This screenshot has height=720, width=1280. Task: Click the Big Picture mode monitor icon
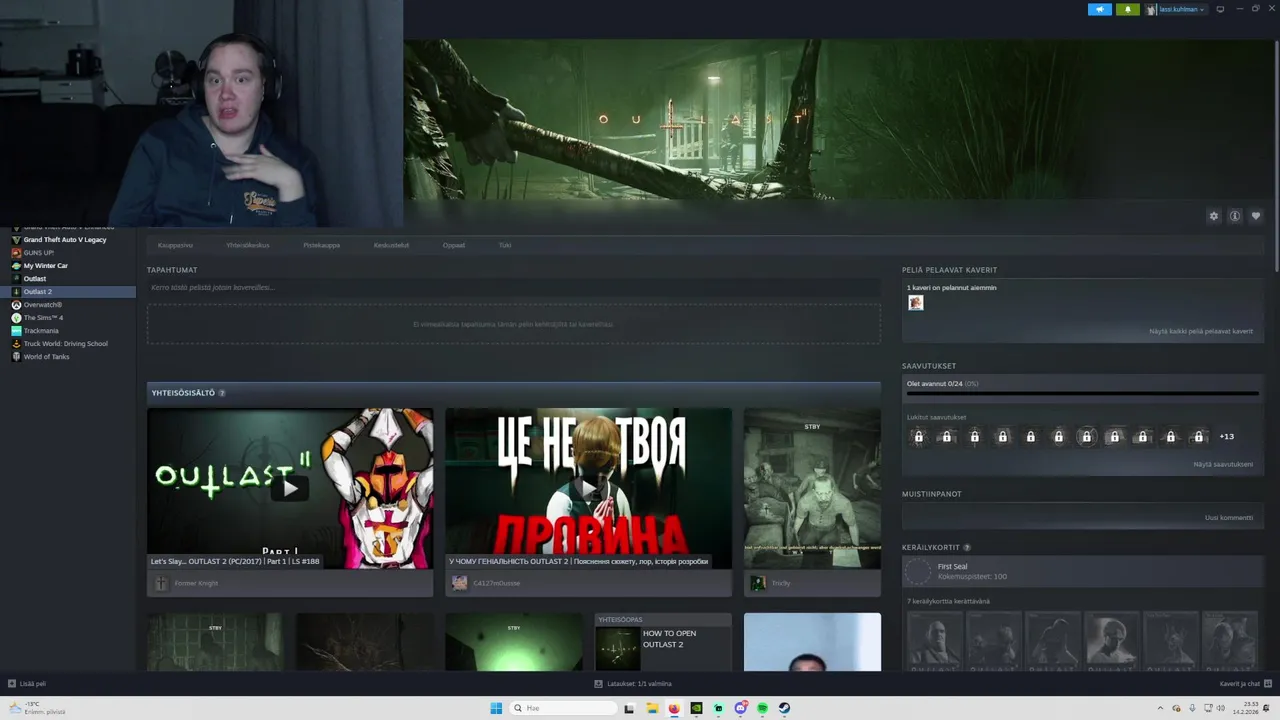pos(1220,9)
